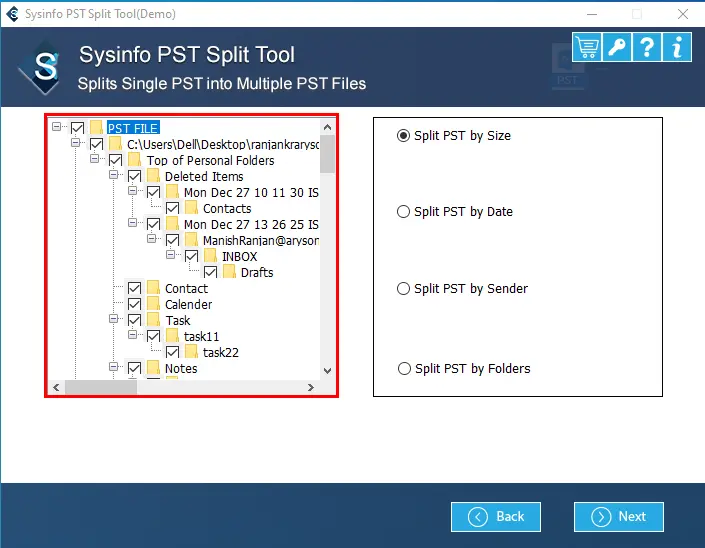Click tree scroll up arrow
Image resolution: width=705 pixels, height=548 pixels.
click(x=327, y=127)
